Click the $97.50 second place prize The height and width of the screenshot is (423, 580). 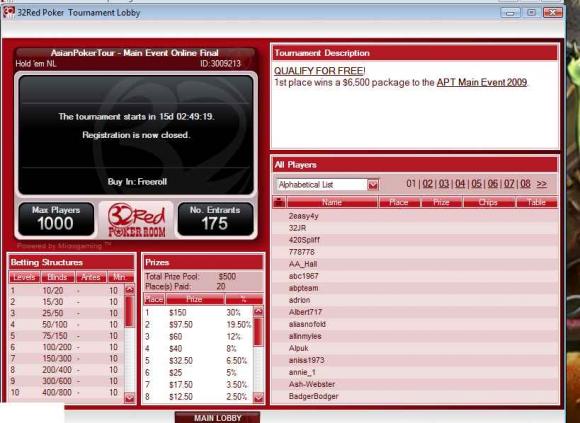tap(181, 325)
